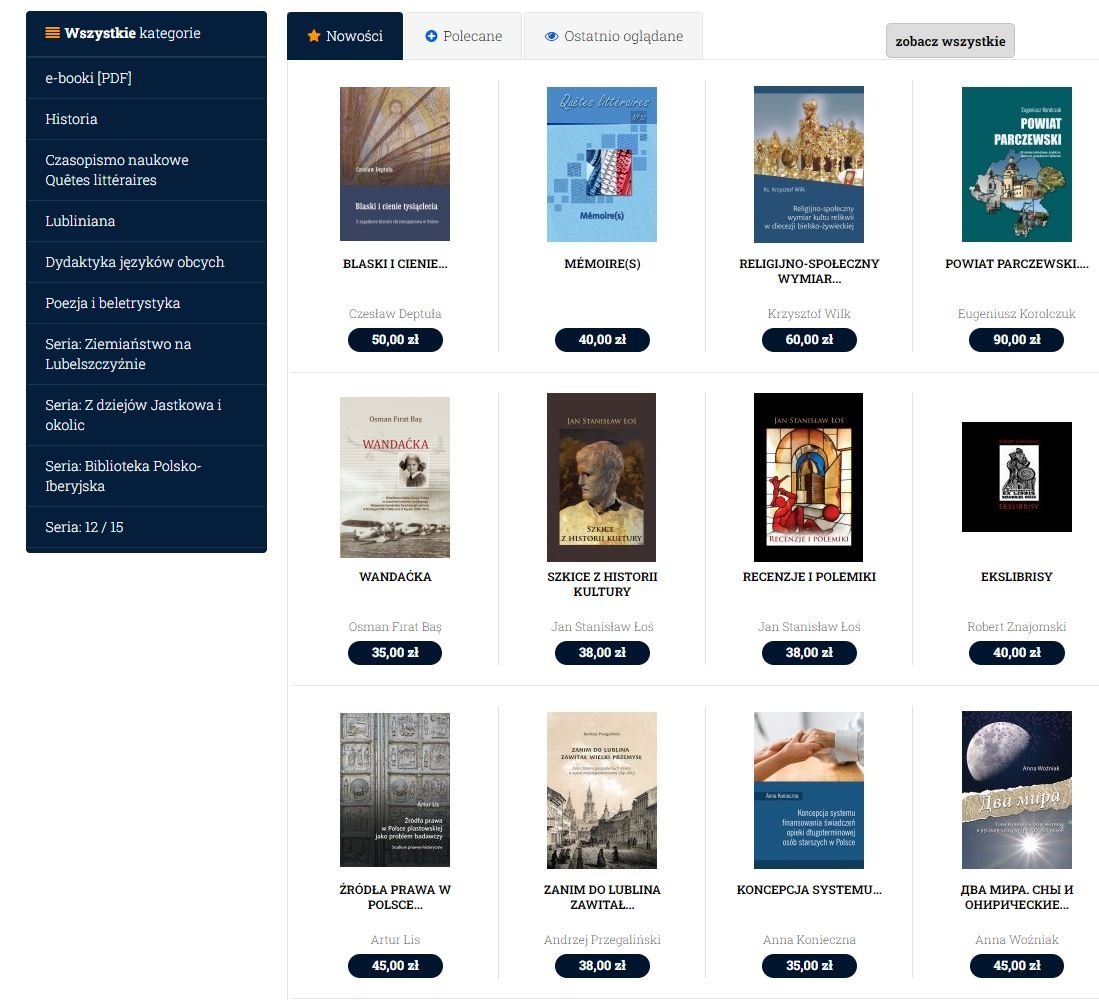1099x1000 pixels.
Task: Open the Wandaćka book cover
Action: click(395, 477)
